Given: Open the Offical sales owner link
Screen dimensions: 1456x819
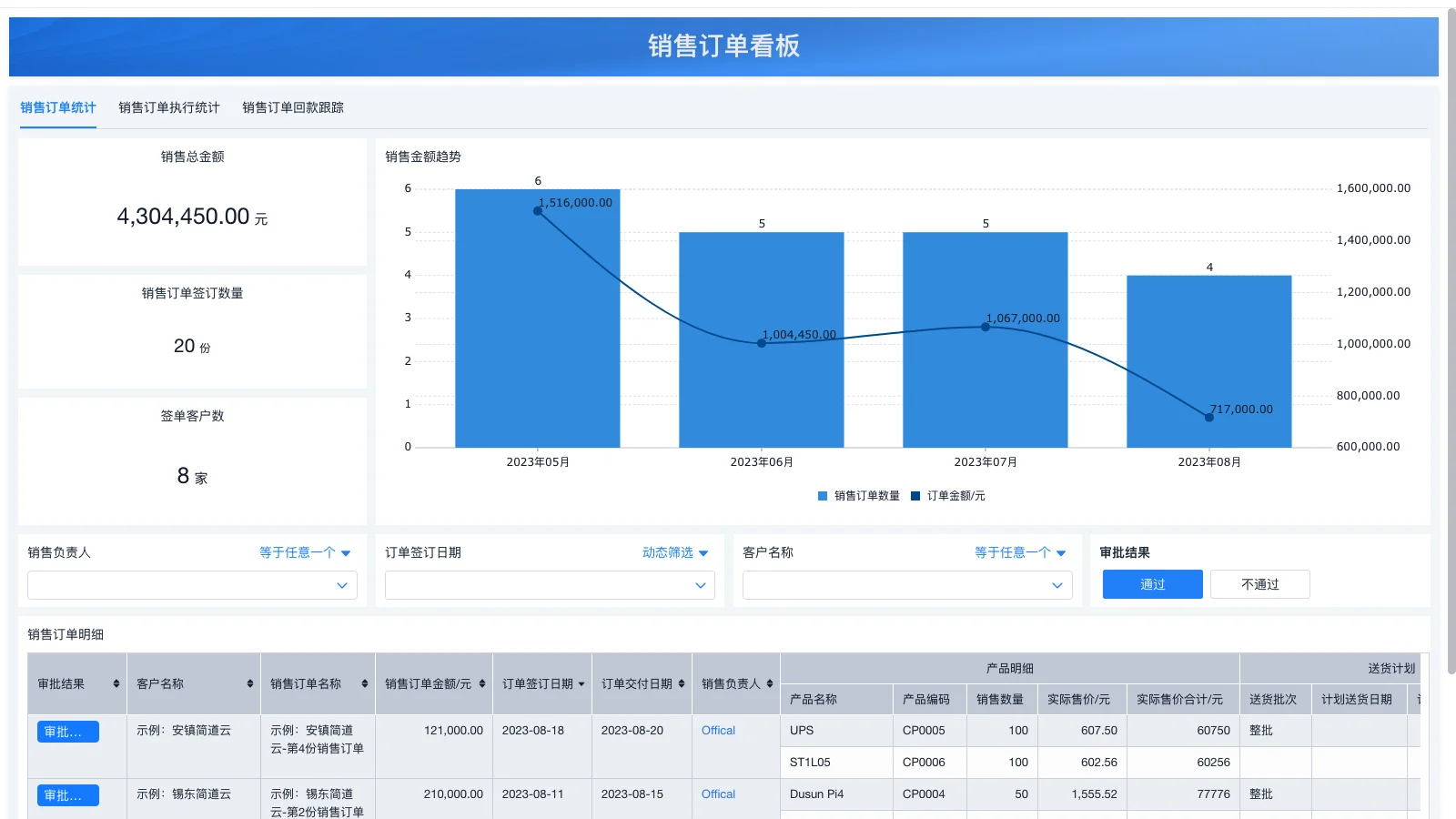Looking at the screenshot, I should 718,730.
